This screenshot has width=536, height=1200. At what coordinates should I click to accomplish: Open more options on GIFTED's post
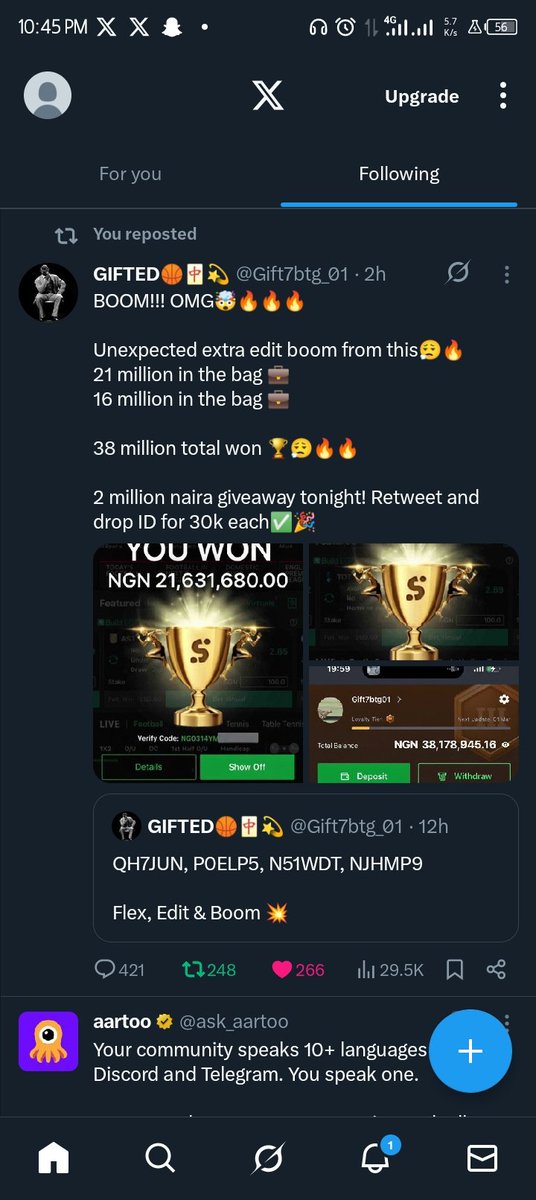click(x=507, y=273)
